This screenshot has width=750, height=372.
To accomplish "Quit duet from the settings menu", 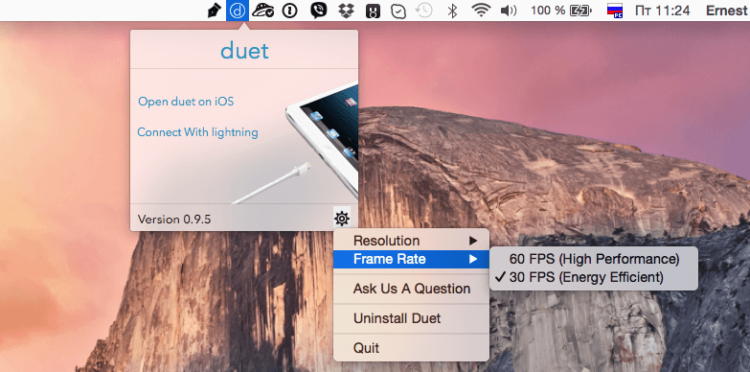I will pos(411,348).
